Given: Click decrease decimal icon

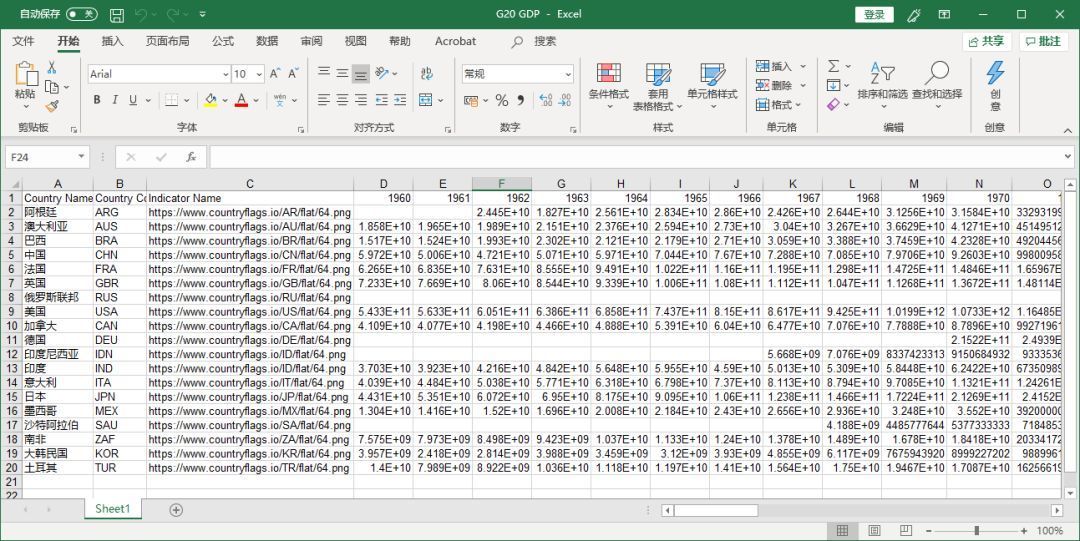Looking at the screenshot, I should coord(565,101).
